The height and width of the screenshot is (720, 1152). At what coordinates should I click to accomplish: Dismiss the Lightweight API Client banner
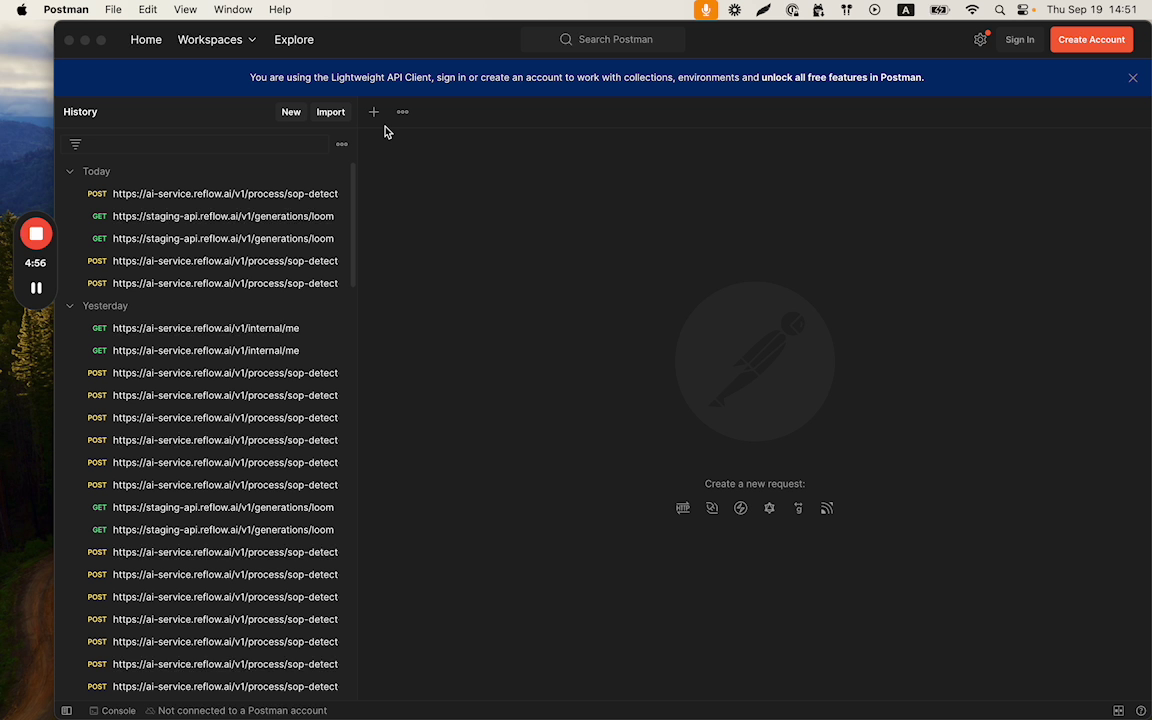[1132, 77]
